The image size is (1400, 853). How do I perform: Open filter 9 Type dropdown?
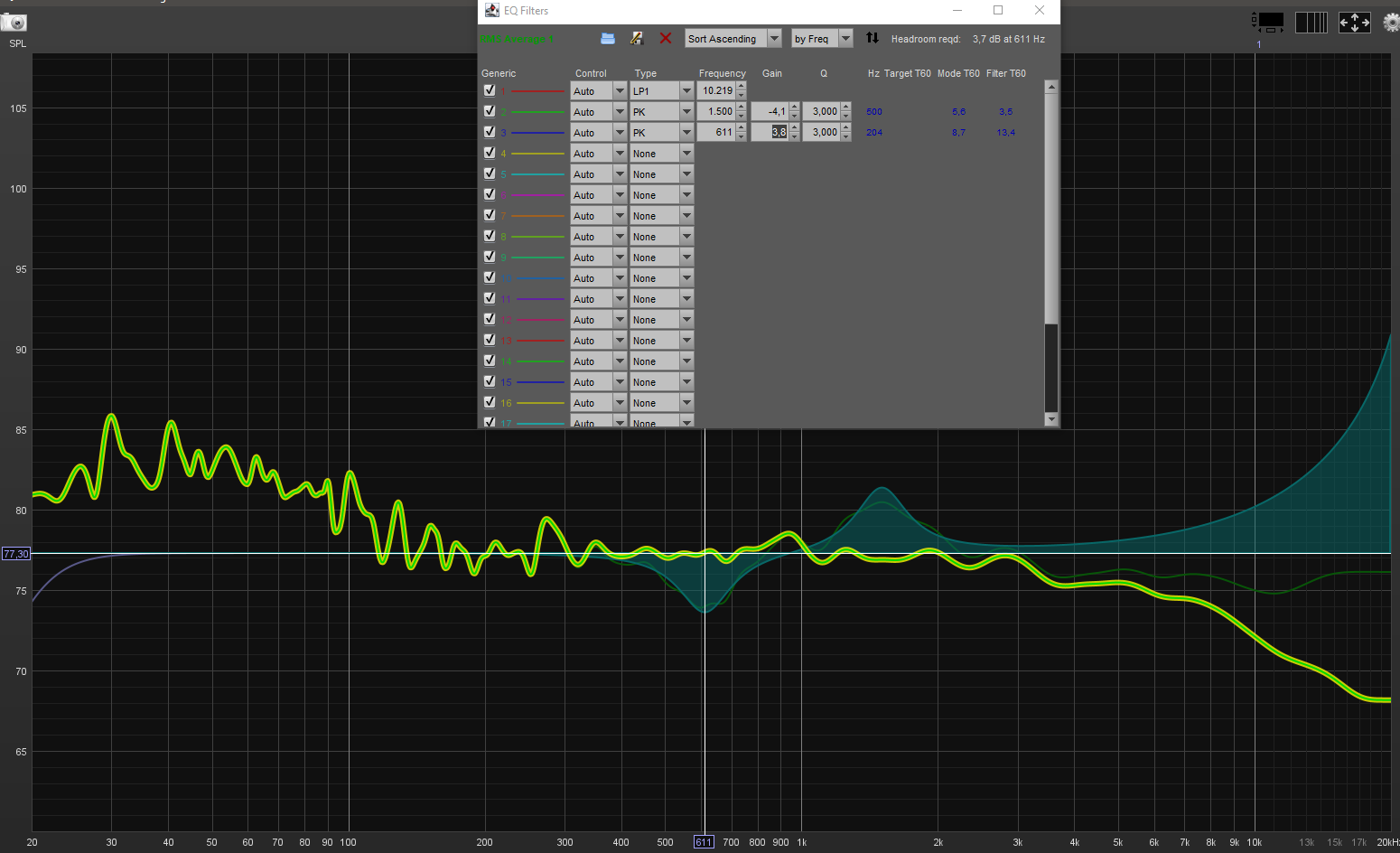point(661,257)
